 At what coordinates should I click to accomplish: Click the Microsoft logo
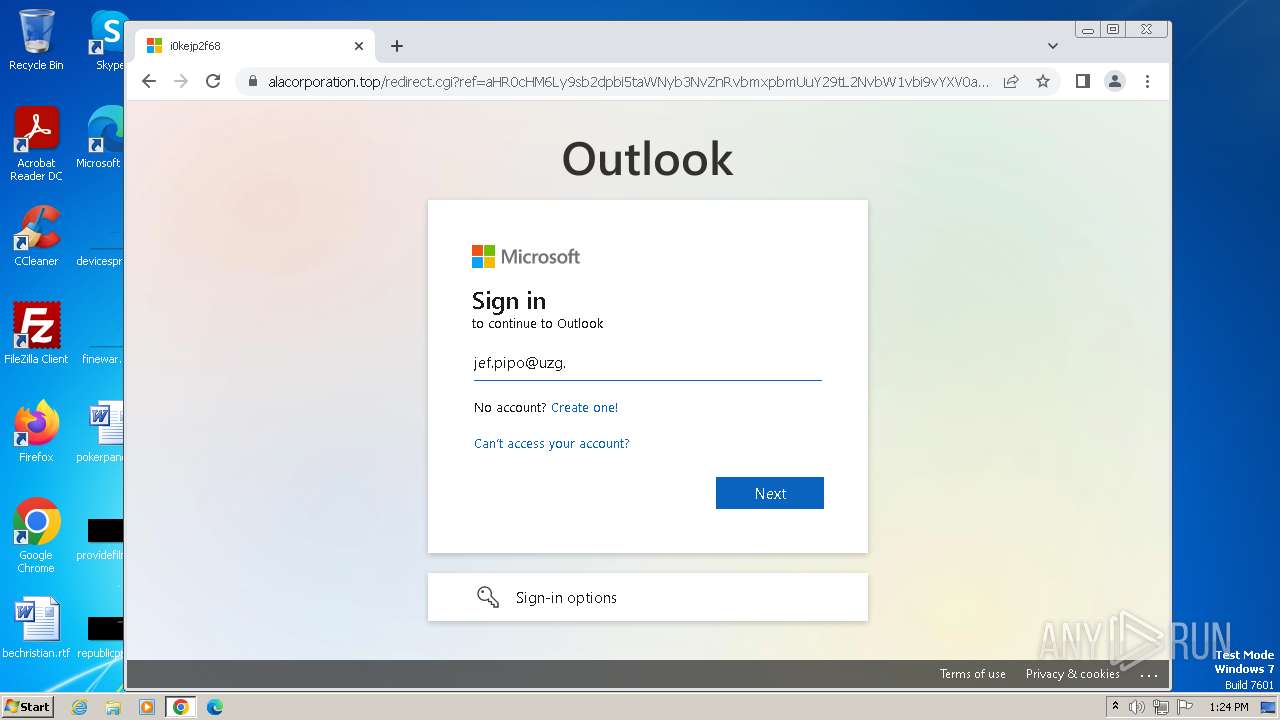coord(526,257)
